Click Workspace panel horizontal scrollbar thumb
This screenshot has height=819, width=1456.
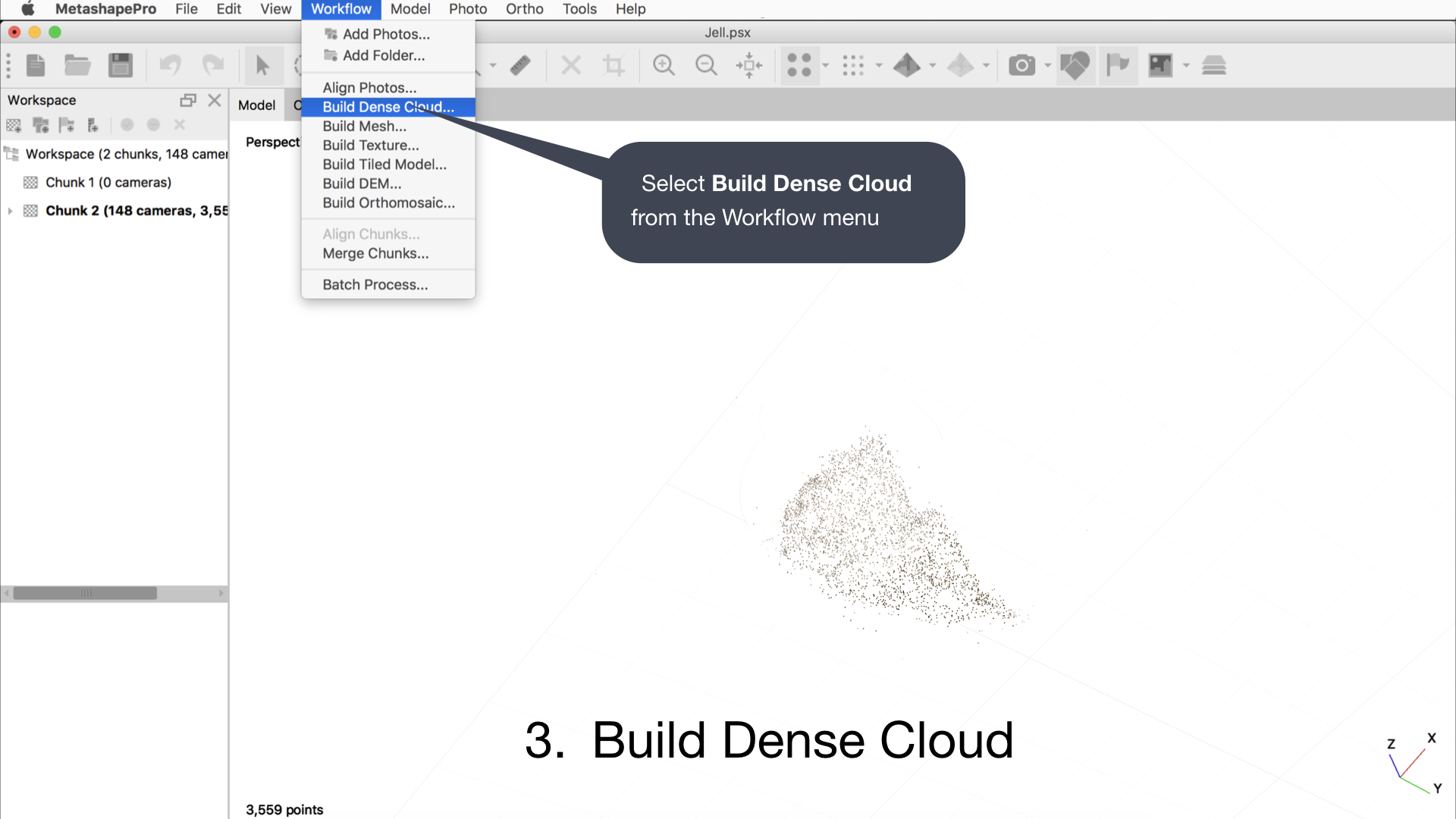85,593
